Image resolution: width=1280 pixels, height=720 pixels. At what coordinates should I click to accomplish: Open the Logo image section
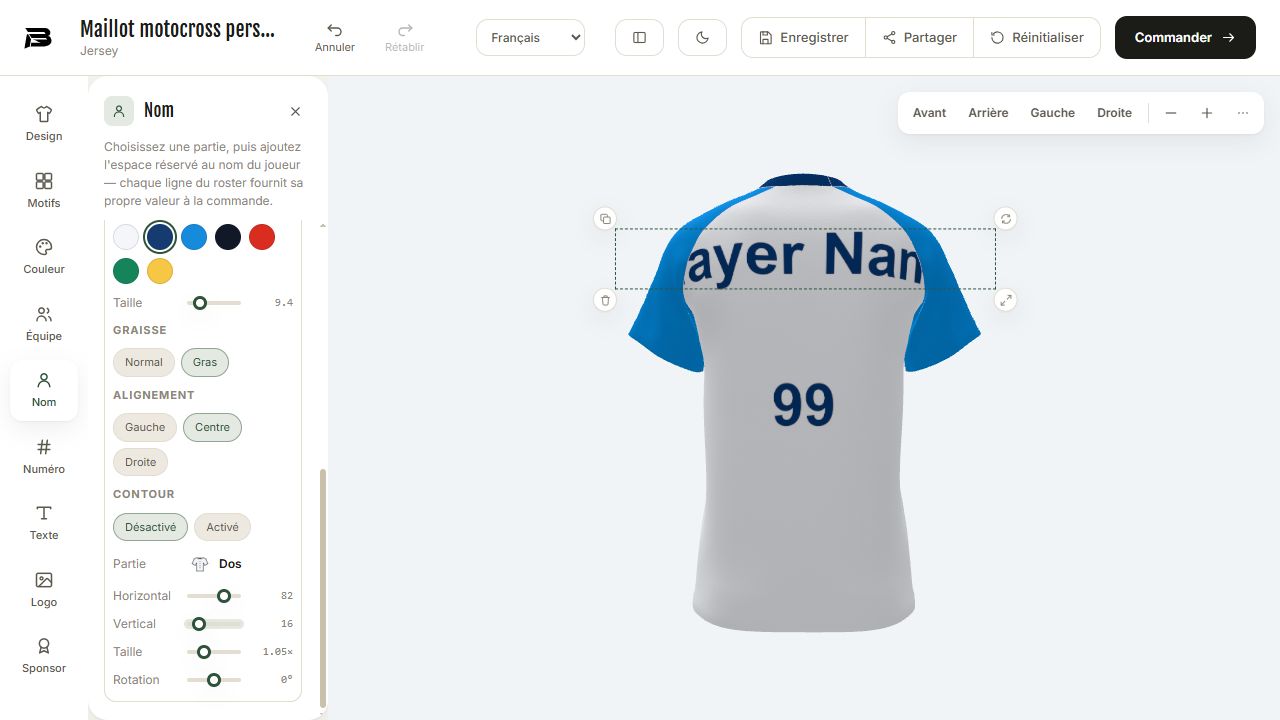point(44,590)
